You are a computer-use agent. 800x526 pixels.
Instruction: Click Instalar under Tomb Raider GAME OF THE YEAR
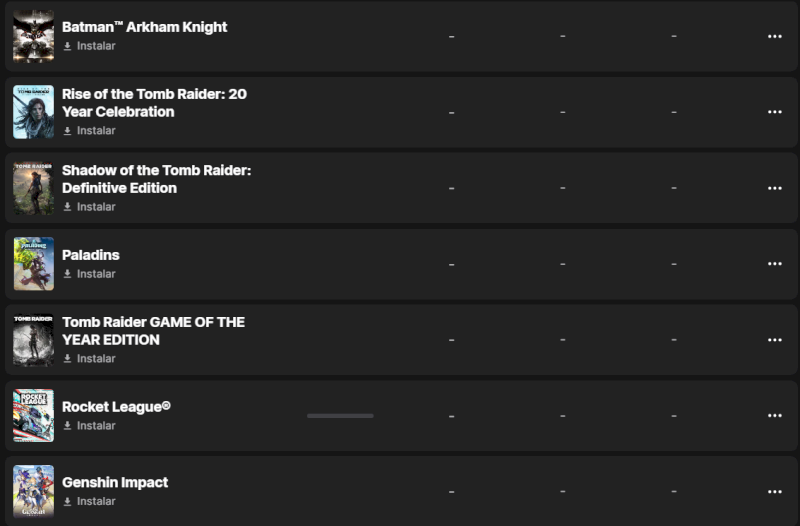point(96,359)
